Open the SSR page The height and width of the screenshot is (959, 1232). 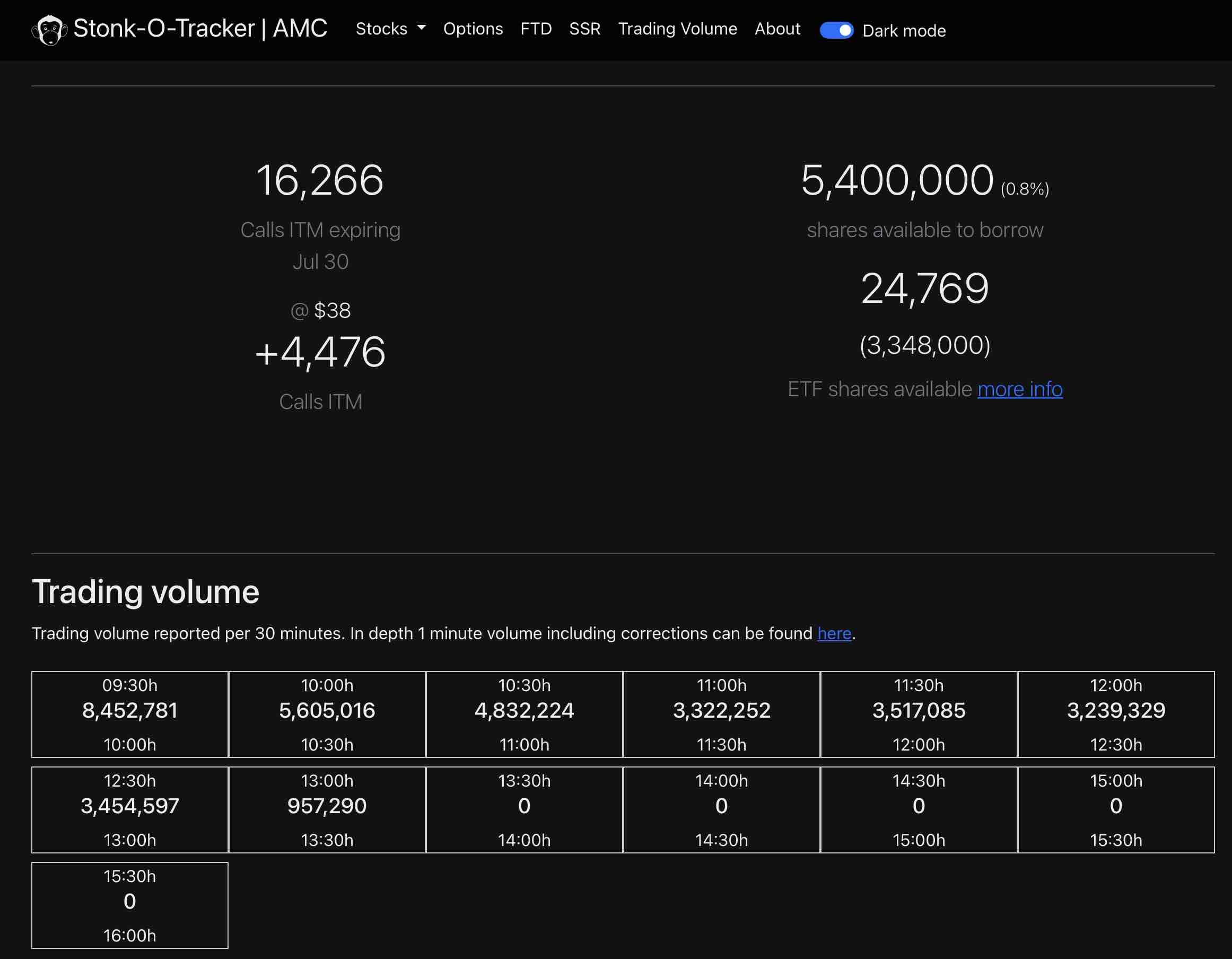coord(584,29)
